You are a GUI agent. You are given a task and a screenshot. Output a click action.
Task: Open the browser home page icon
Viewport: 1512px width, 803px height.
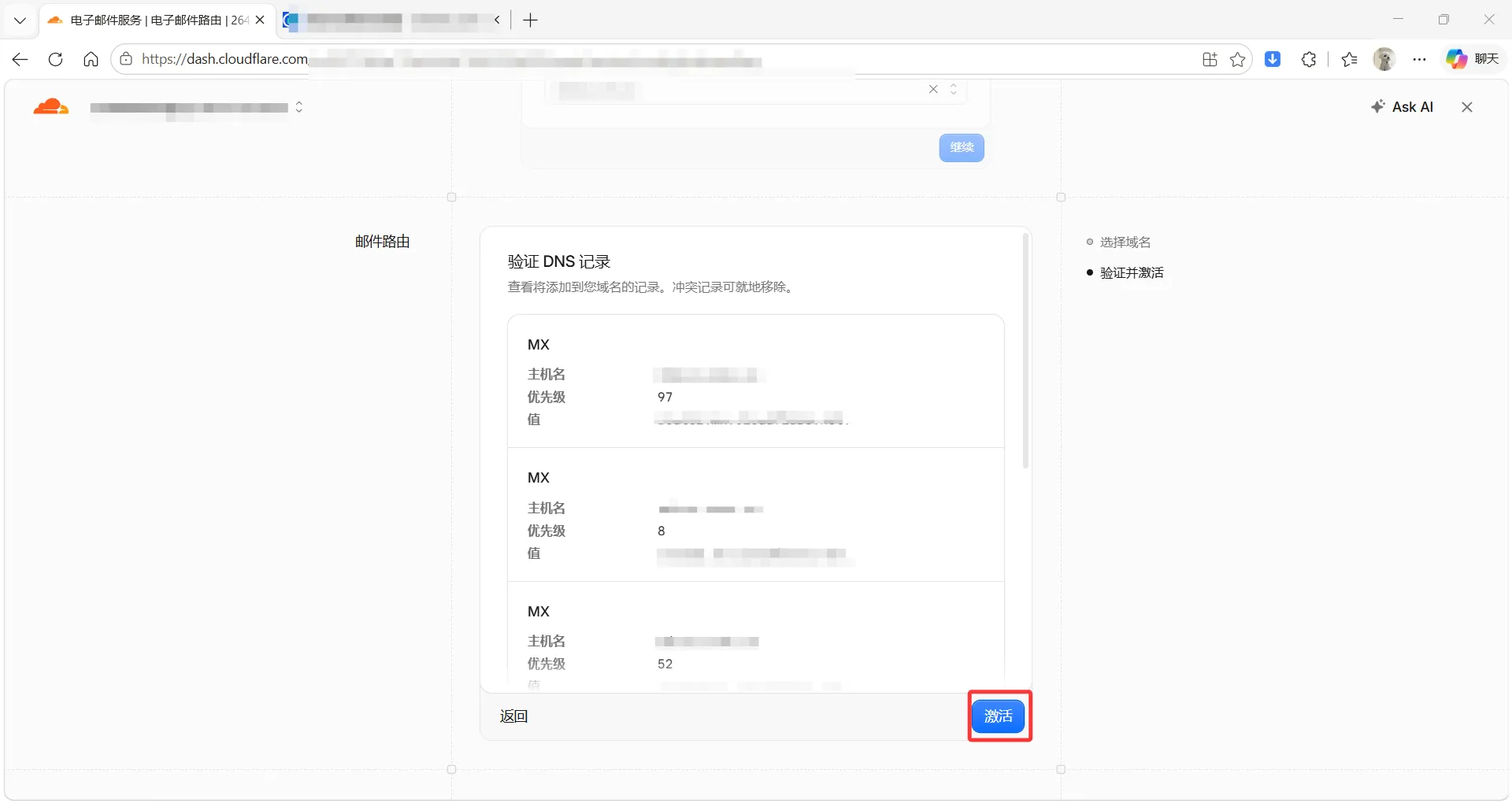[91, 59]
